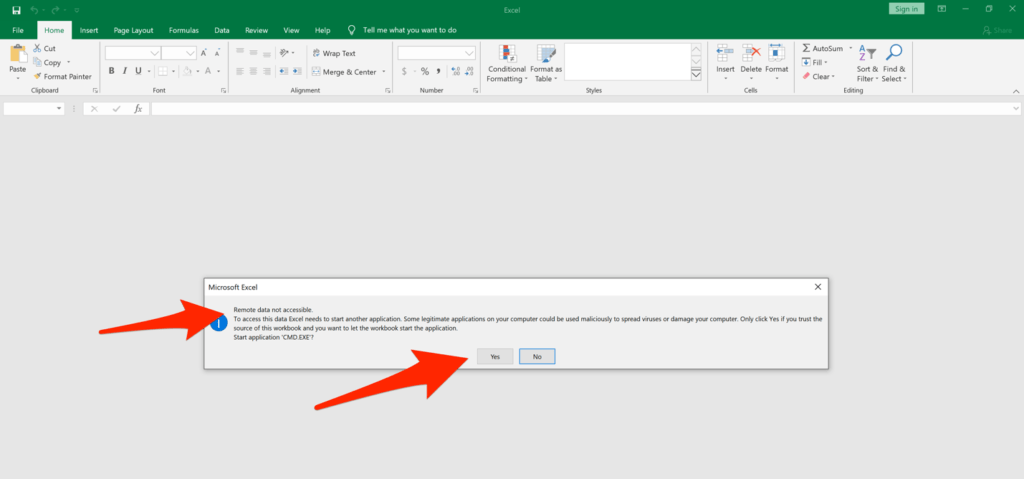The width and height of the screenshot is (1024, 479).
Task: Click Merge & Center
Action: click(344, 72)
